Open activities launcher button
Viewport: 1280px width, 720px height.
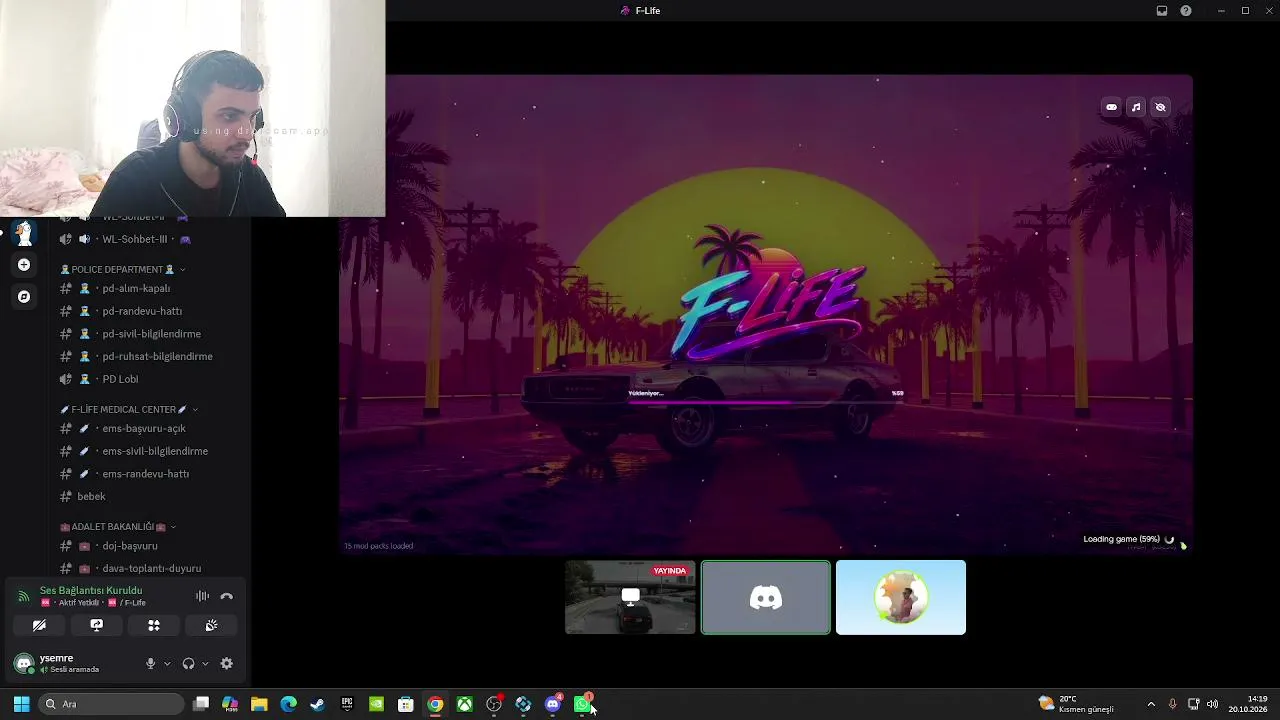(154, 625)
